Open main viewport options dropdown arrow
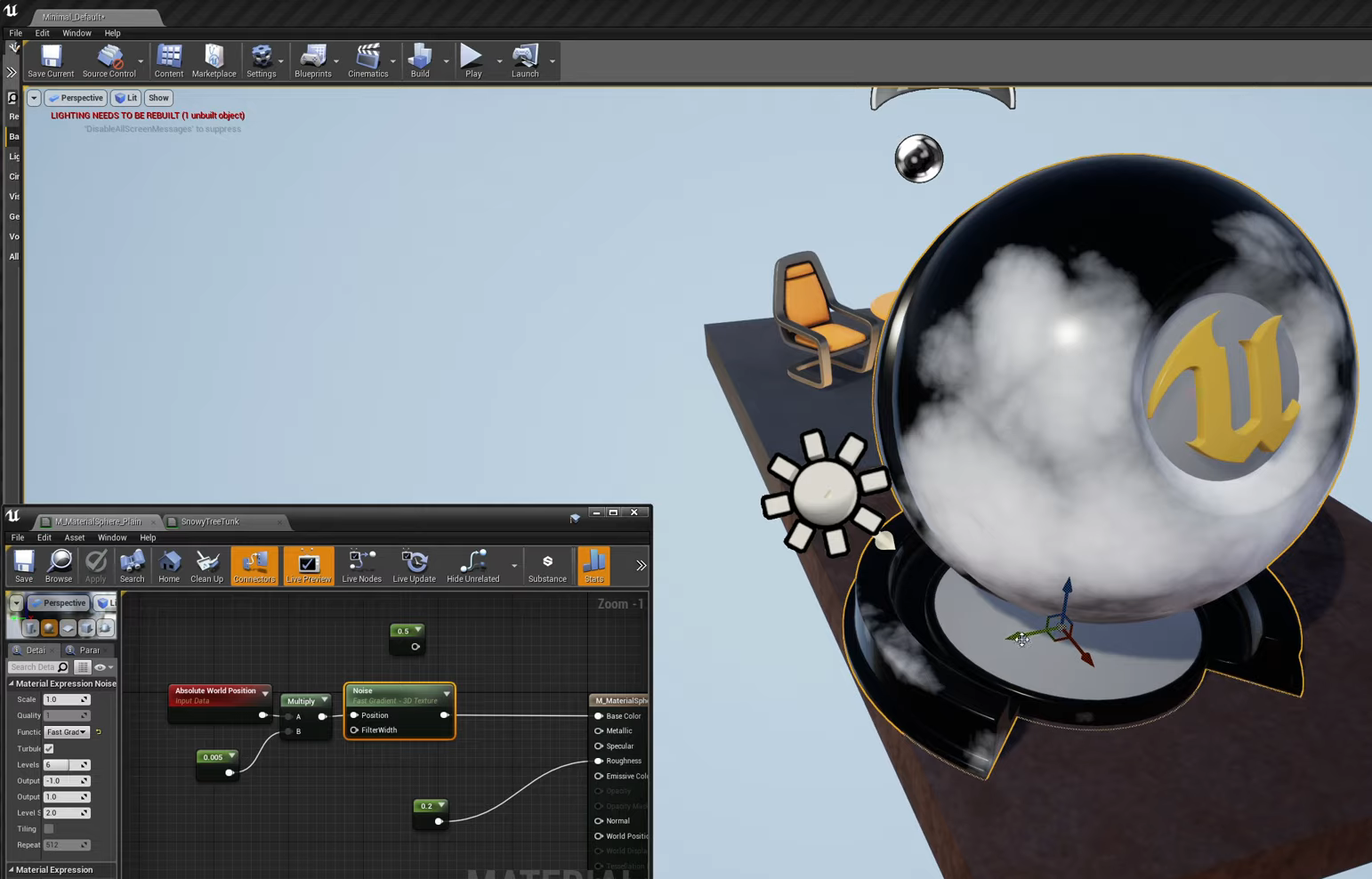 (34, 98)
